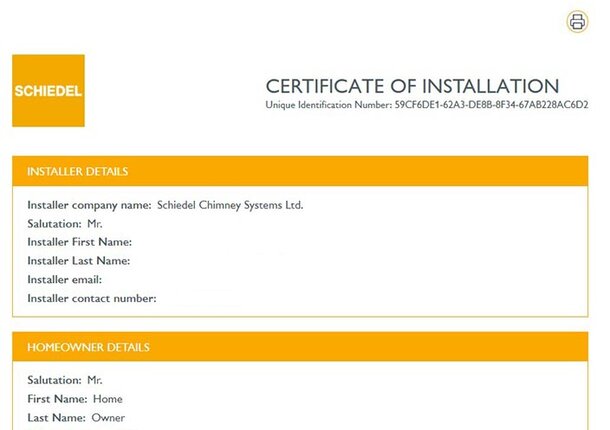Click the Installer contact number label

coord(92,298)
